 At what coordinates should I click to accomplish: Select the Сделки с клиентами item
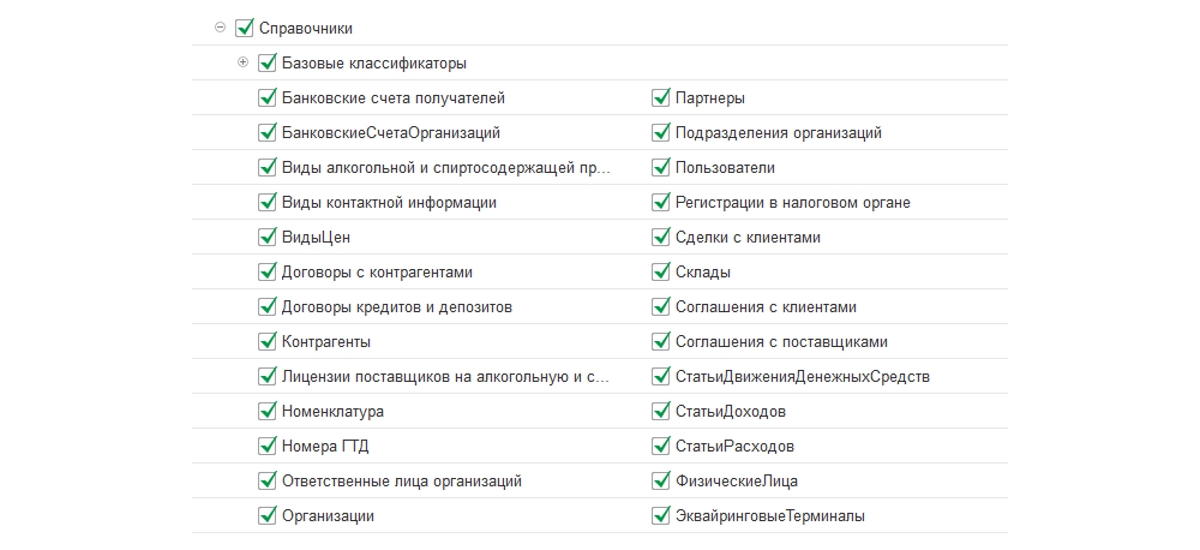tap(748, 237)
